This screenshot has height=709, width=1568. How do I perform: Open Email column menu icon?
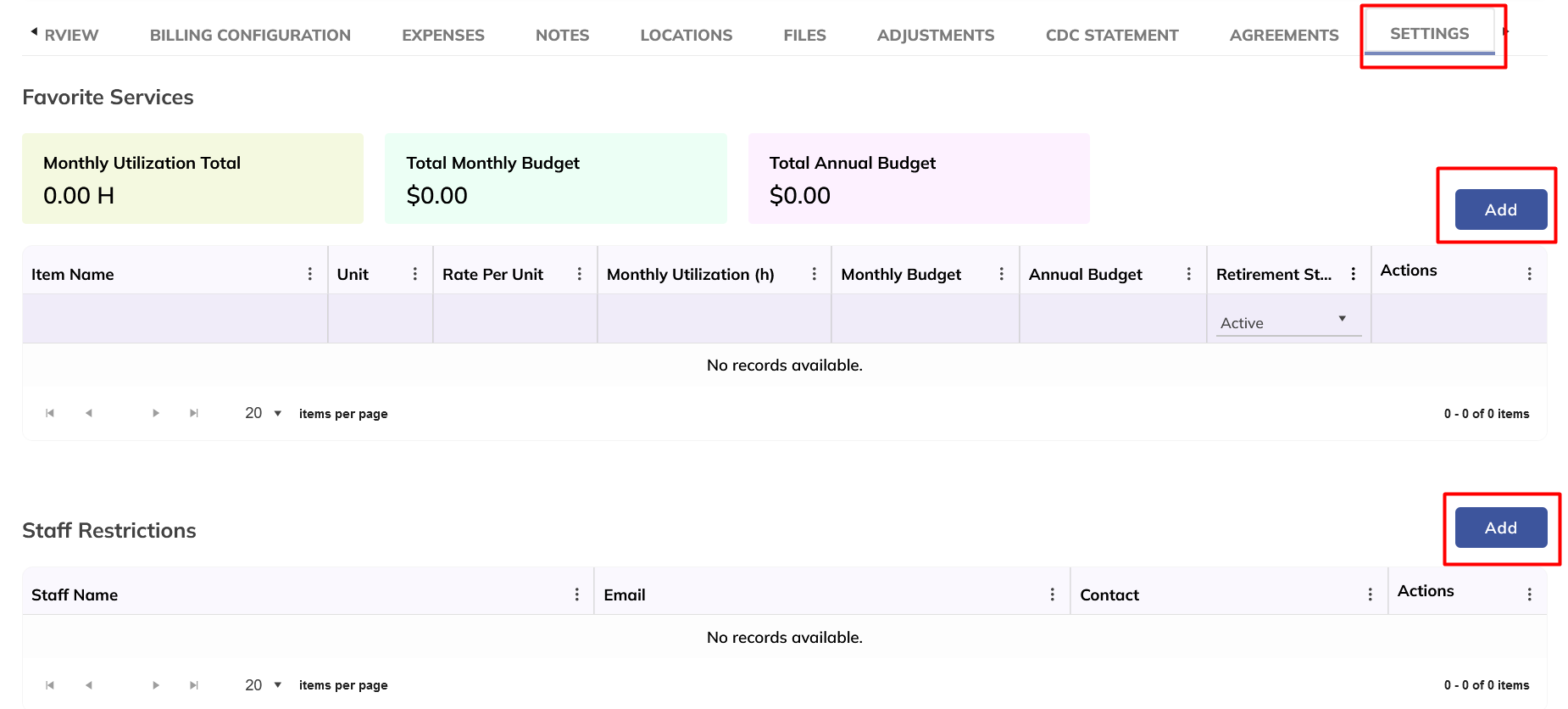[1053, 595]
